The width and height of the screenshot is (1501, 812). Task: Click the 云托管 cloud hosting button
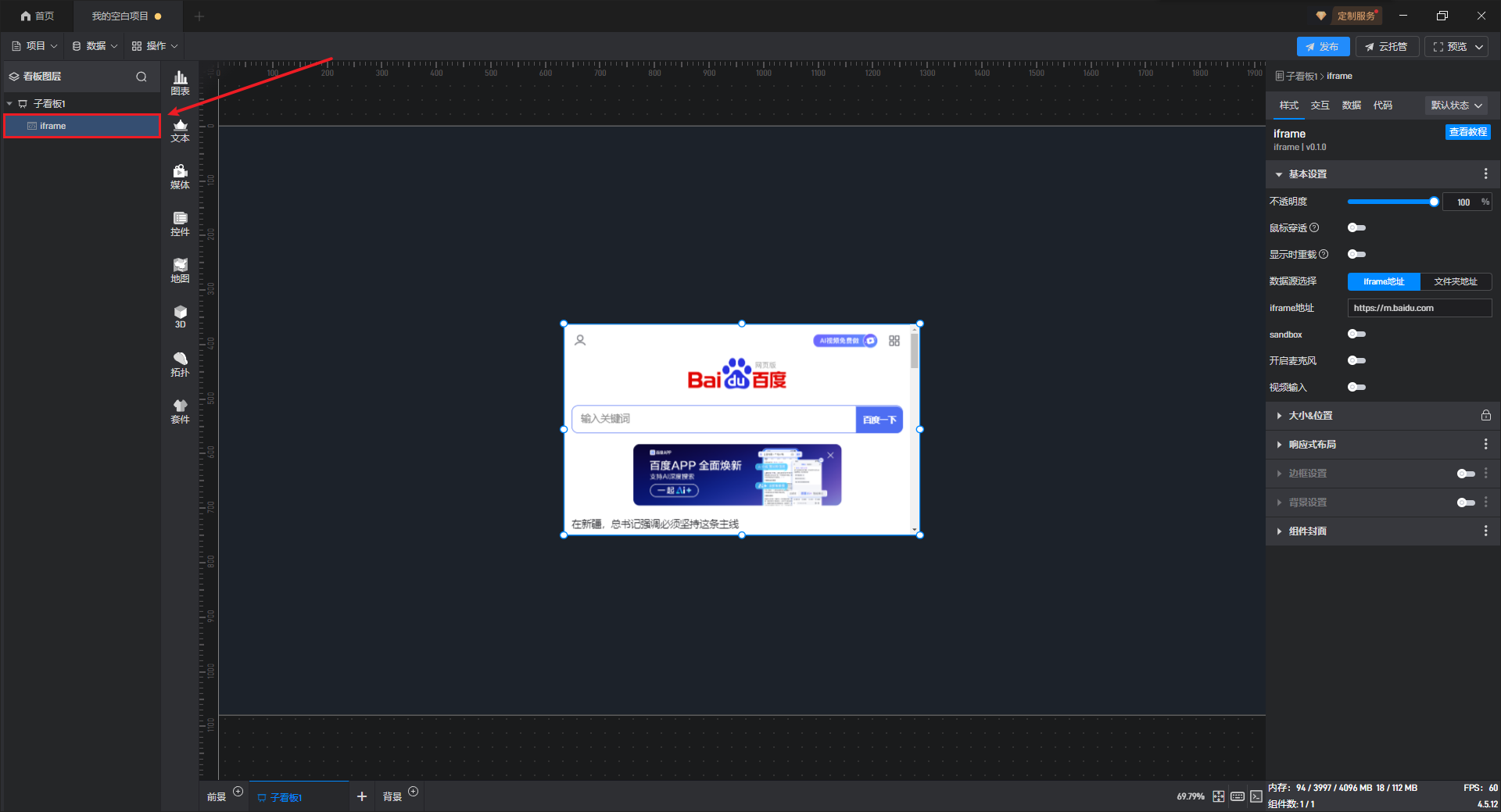pos(1387,47)
